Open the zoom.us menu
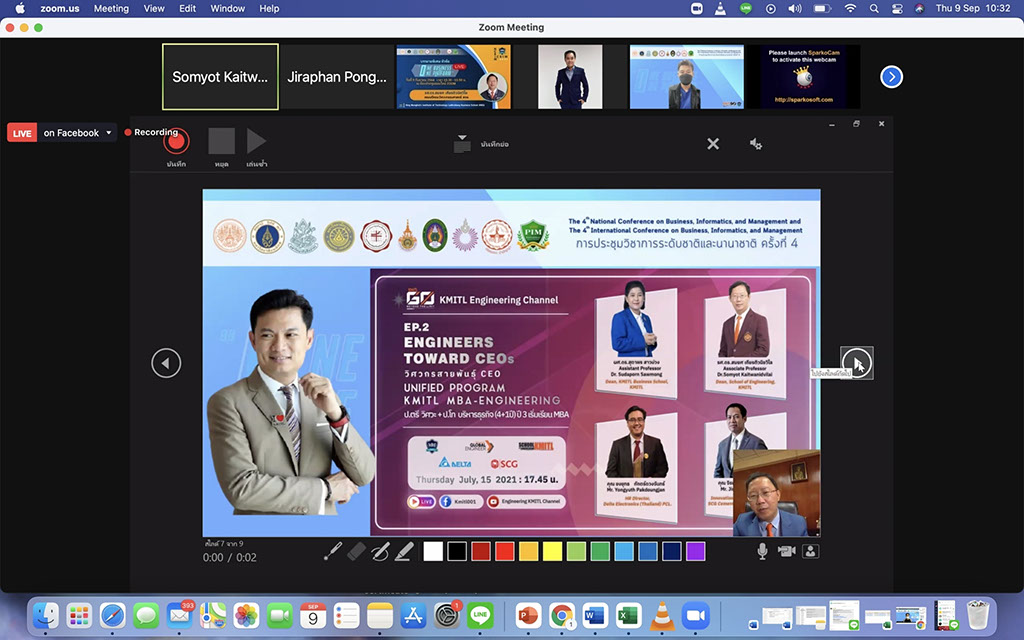 pyautogui.click(x=59, y=8)
